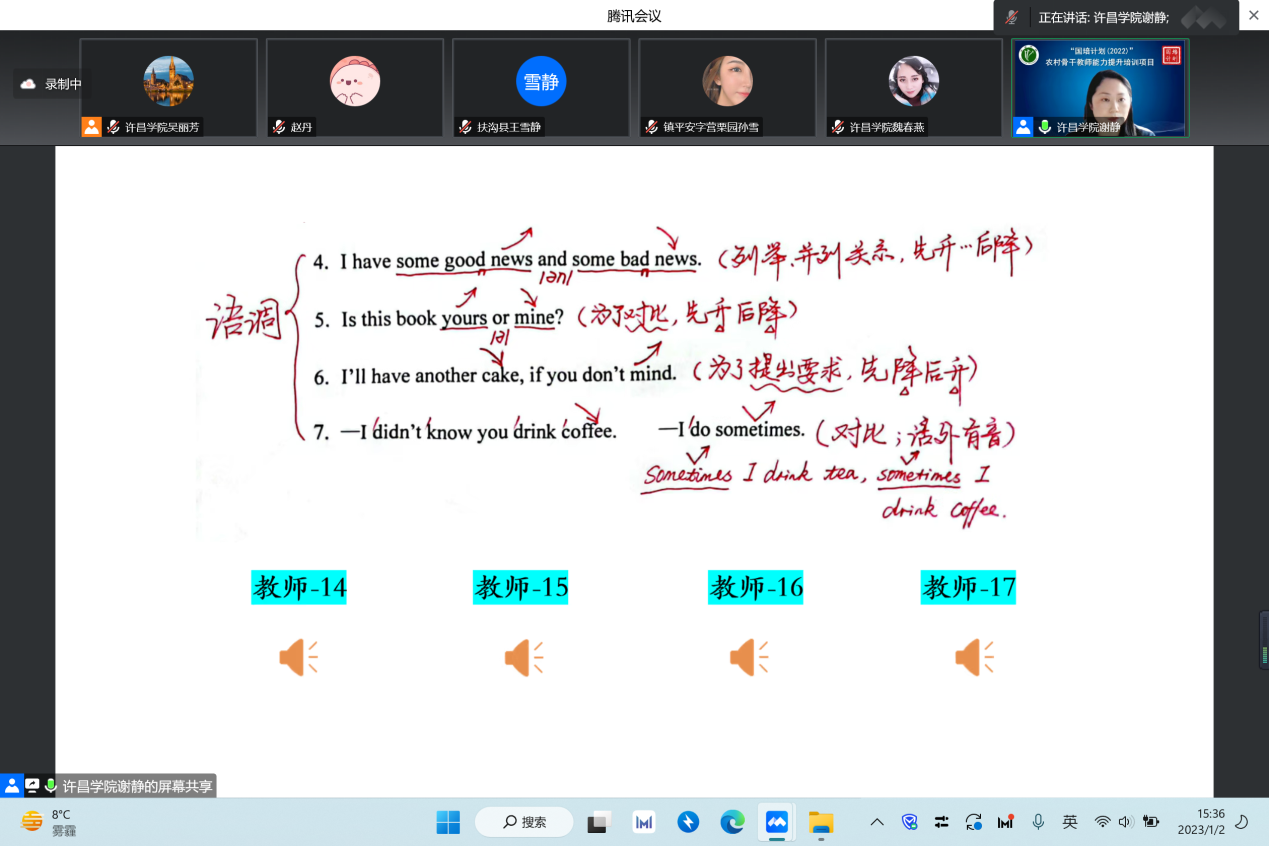Open the Windows Start menu
Image resolution: width=1269 pixels, height=846 pixels.
click(448, 822)
